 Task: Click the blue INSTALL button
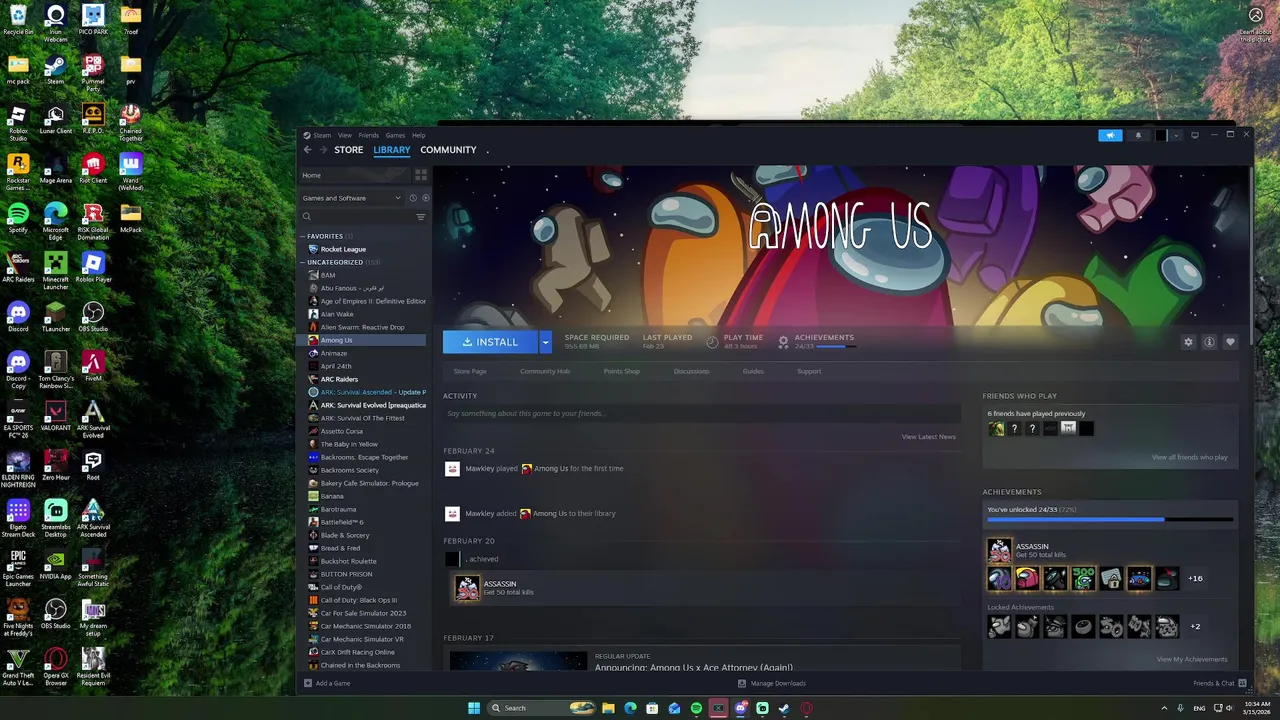491,342
